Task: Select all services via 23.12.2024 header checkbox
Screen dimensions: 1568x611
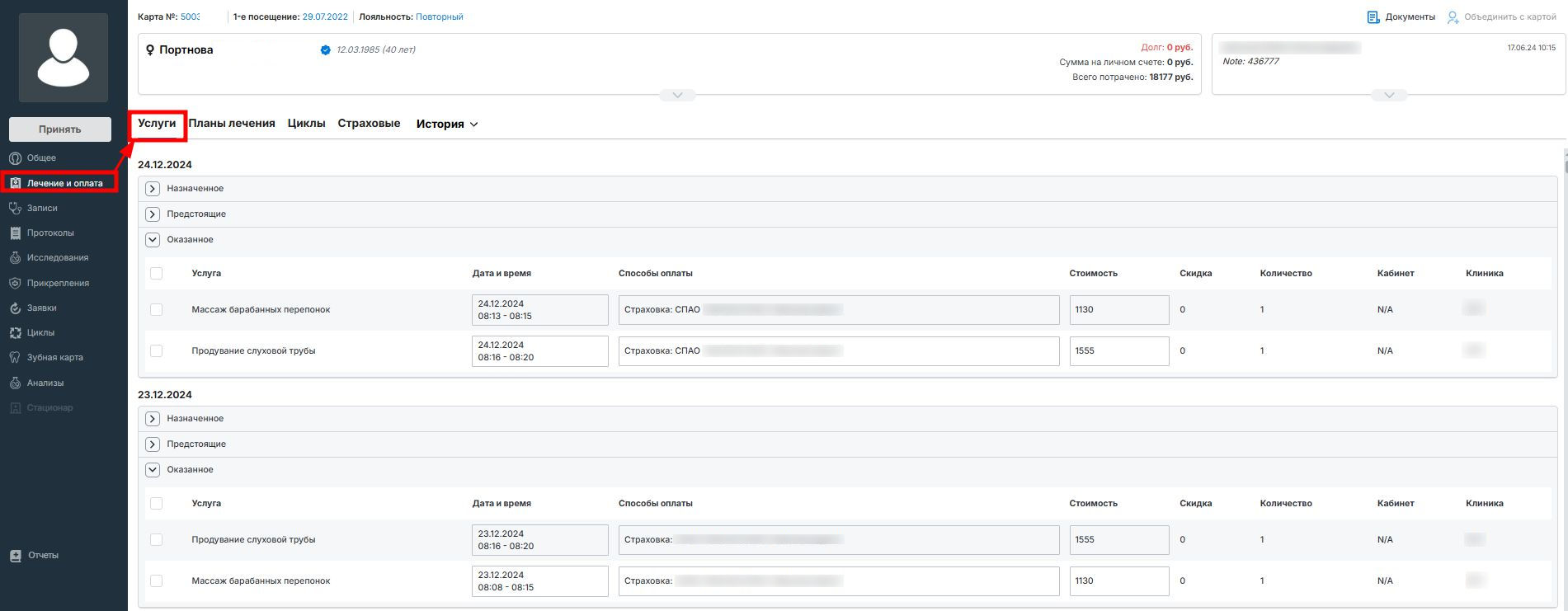Action: coord(157,504)
